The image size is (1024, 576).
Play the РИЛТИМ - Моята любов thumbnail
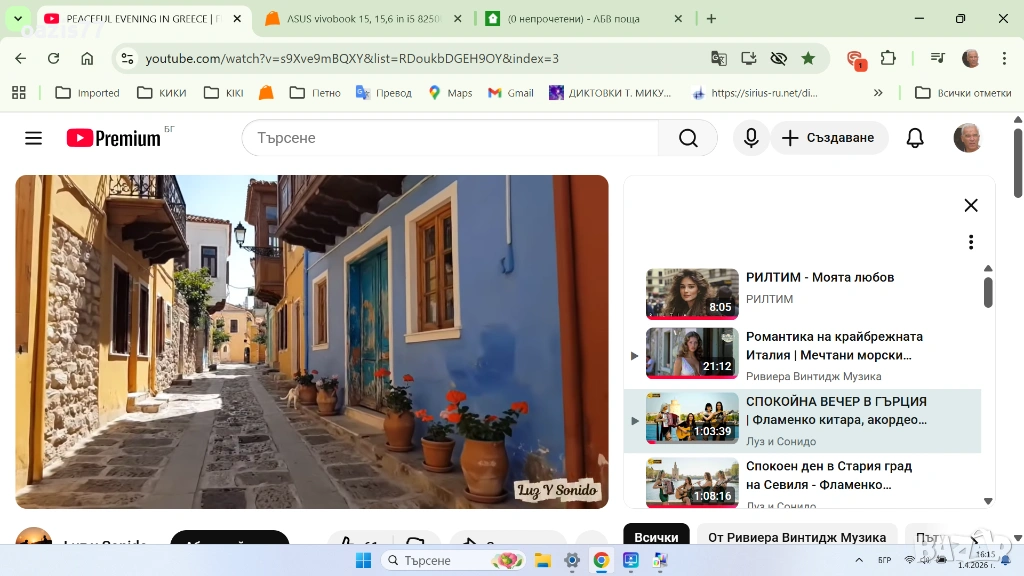[692, 292]
